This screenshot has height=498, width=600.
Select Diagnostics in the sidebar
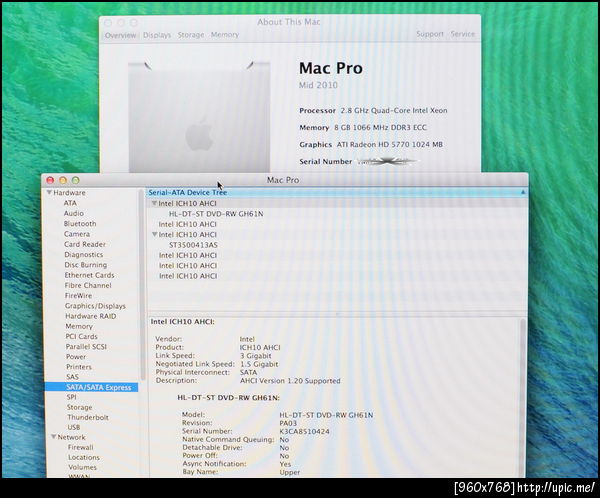click(x=83, y=255)
